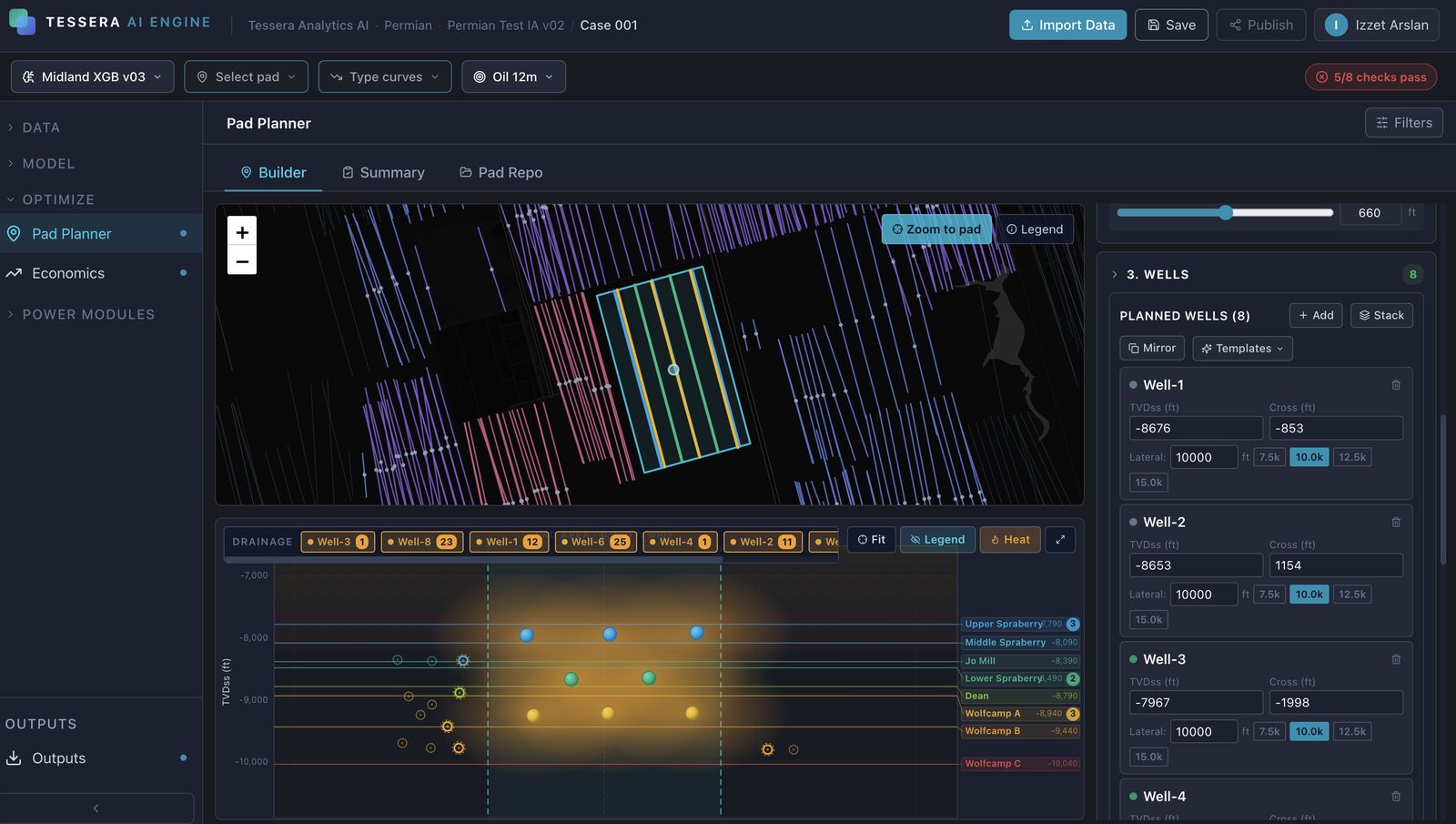The height and width of the screenshot is (824, 1456).
Task: Click the map zoom-in plus icon
Action: click(x=242, y=232)
